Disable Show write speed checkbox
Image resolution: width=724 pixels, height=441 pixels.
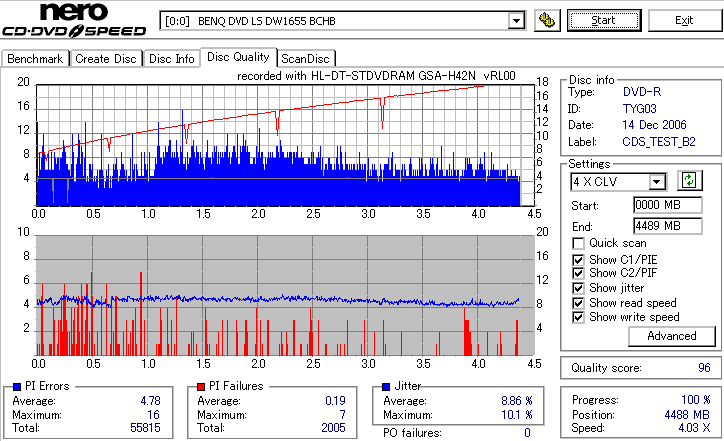[578, 317]
